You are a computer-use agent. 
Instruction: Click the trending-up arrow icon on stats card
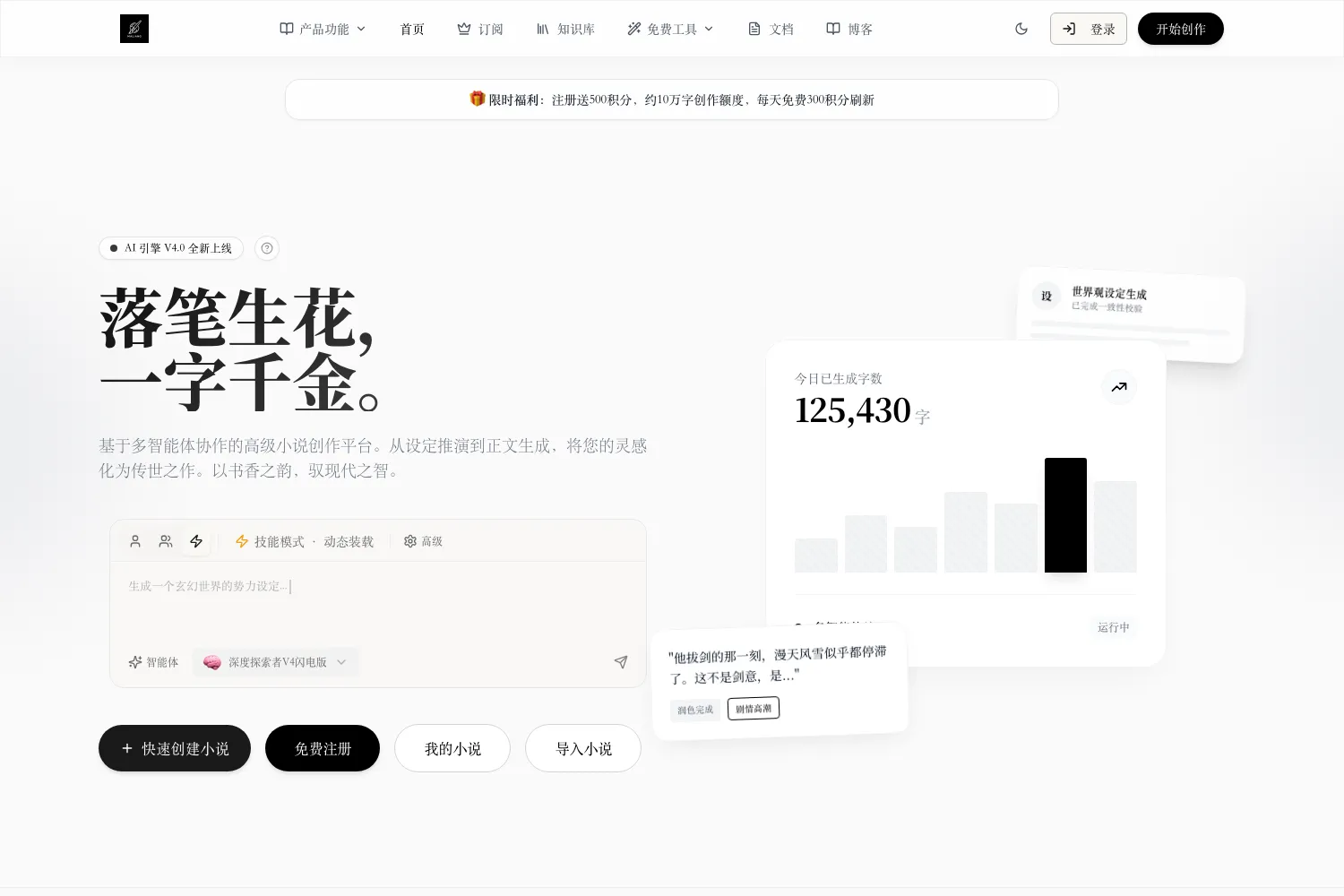click(1119, 387)
